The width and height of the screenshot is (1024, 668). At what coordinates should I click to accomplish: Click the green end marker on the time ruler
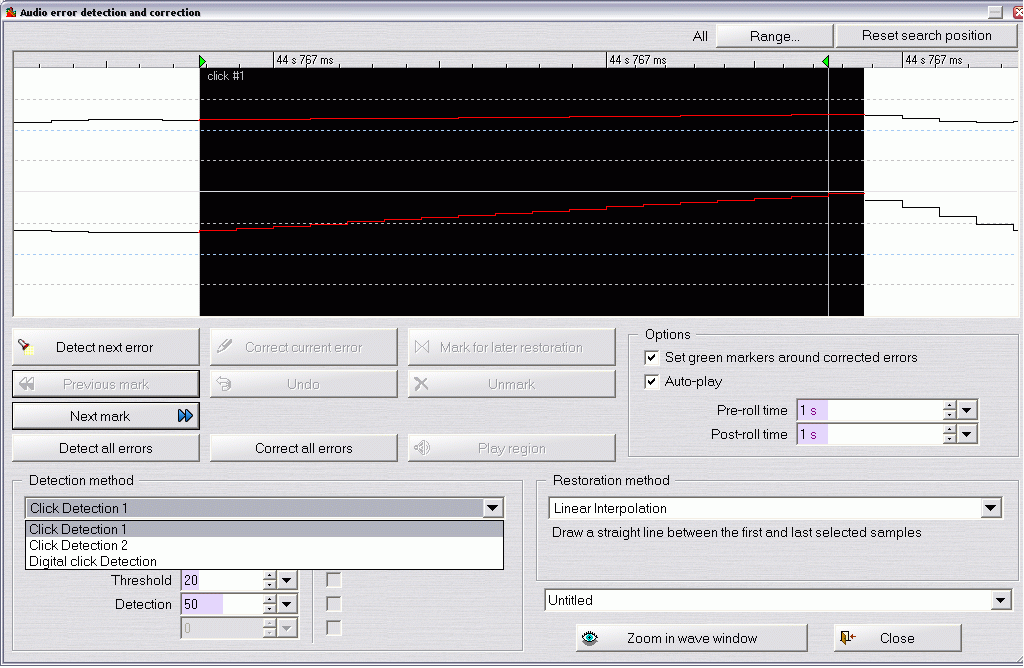click(x=825, y=61)
